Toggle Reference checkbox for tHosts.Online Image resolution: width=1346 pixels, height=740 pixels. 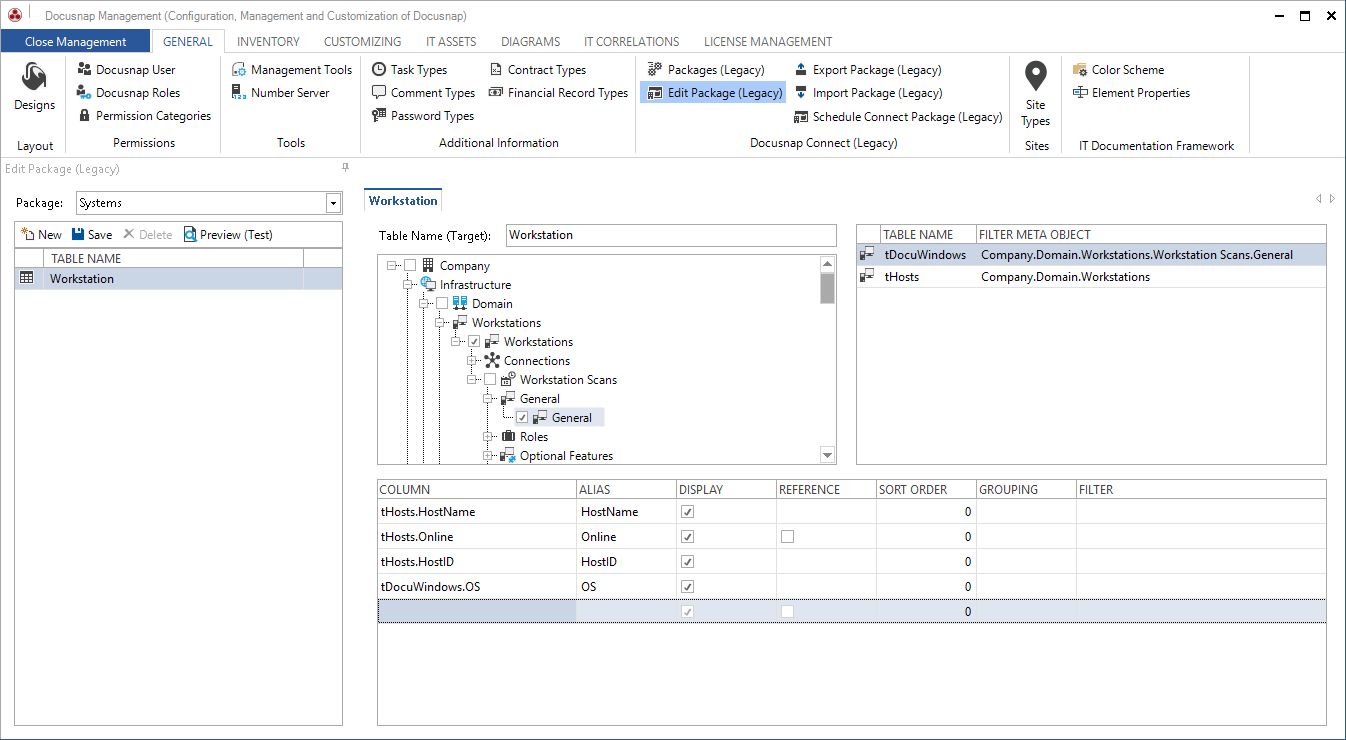coord(787,536)
